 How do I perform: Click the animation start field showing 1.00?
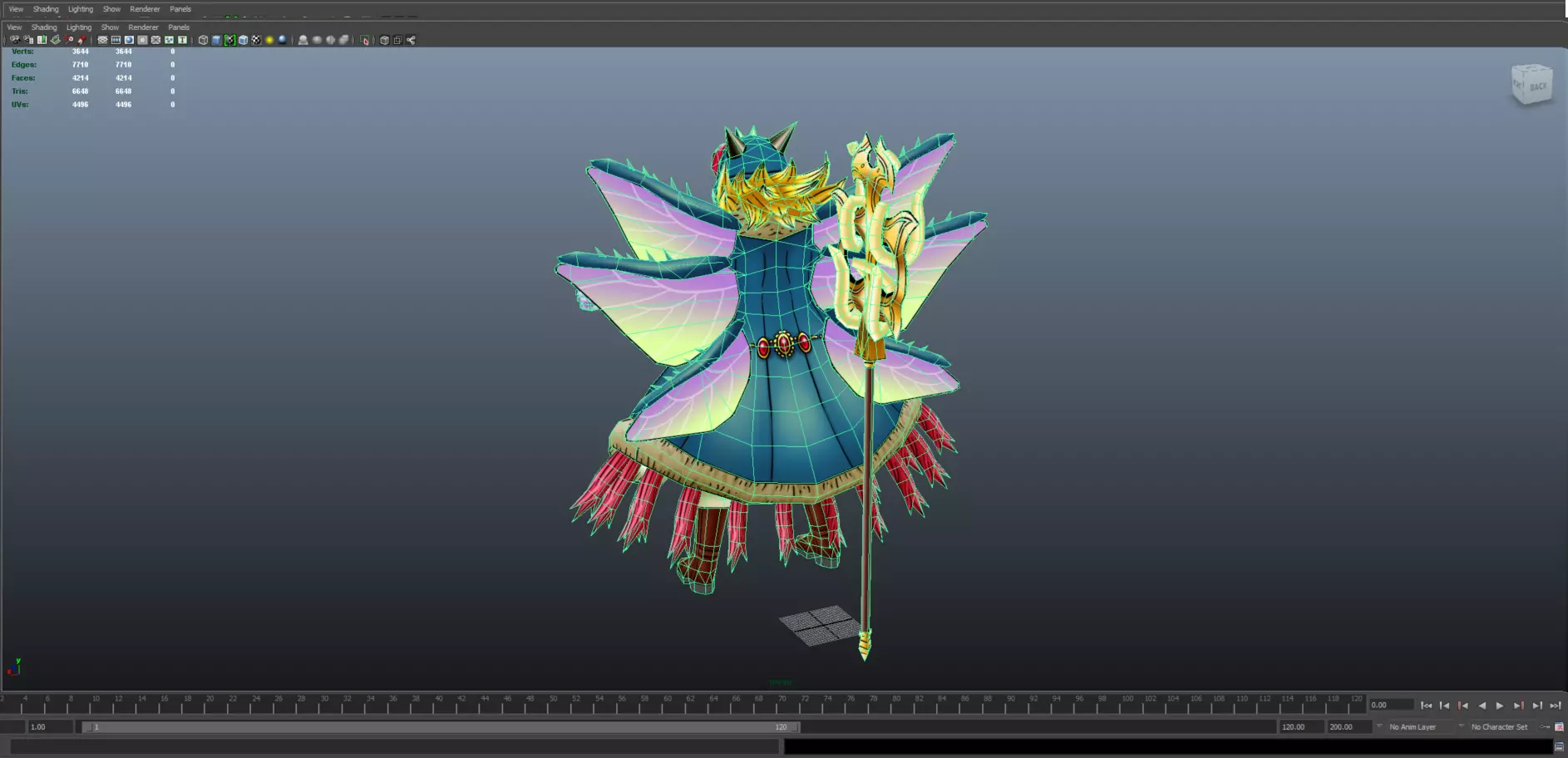pyautogui.click(x=50, y=726)
